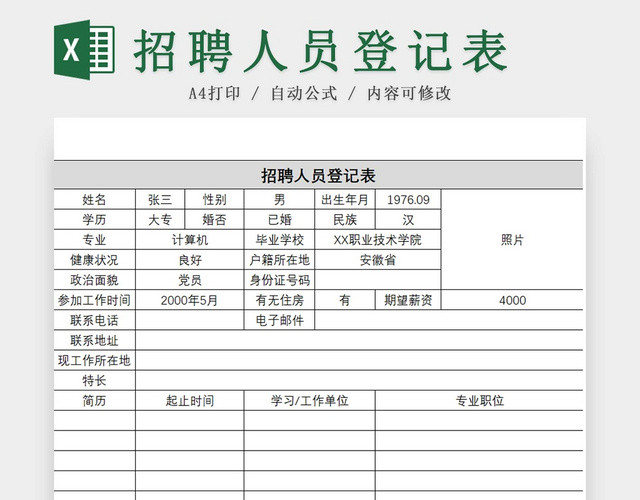640x500 pixels.
Task: Select the 专业 label cell in top section
Action: (94, 240)
